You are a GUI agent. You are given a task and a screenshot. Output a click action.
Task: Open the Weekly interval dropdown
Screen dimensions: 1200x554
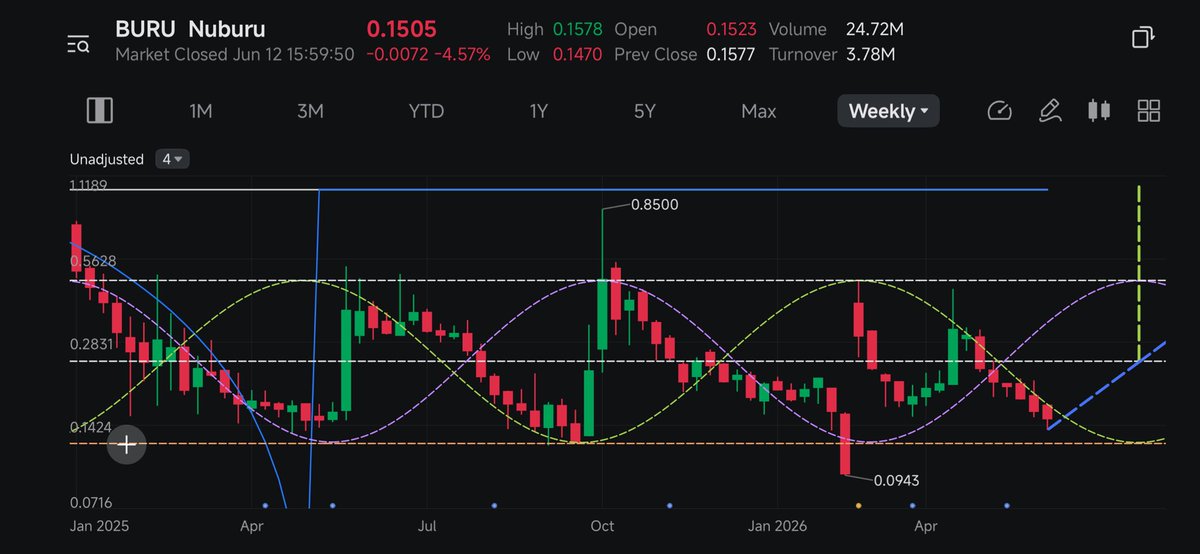click(x=888, y=111)
